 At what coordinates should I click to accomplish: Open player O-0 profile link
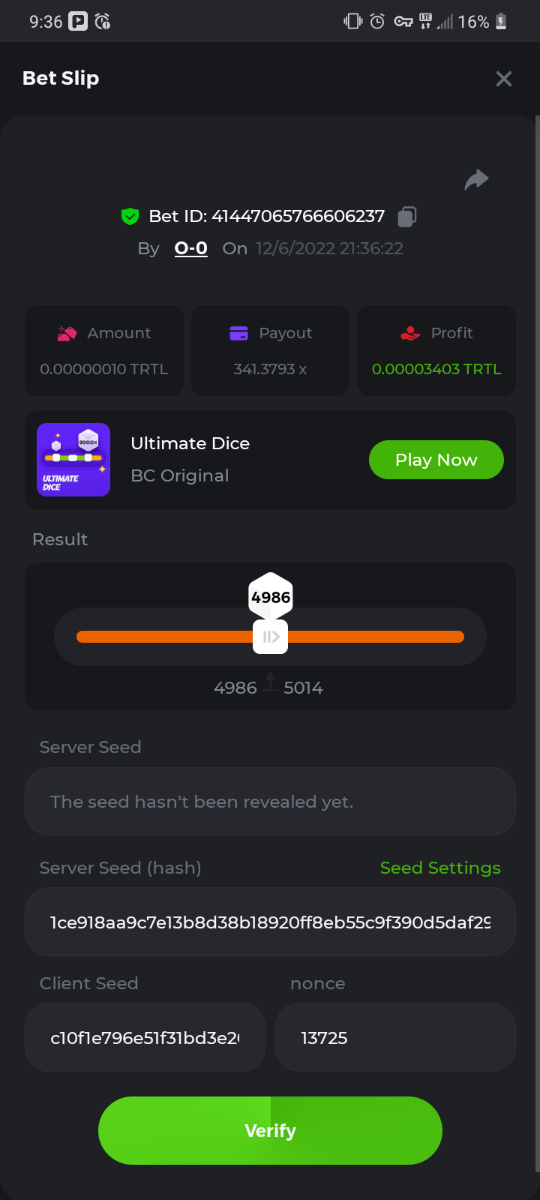[x=191, y=248]
